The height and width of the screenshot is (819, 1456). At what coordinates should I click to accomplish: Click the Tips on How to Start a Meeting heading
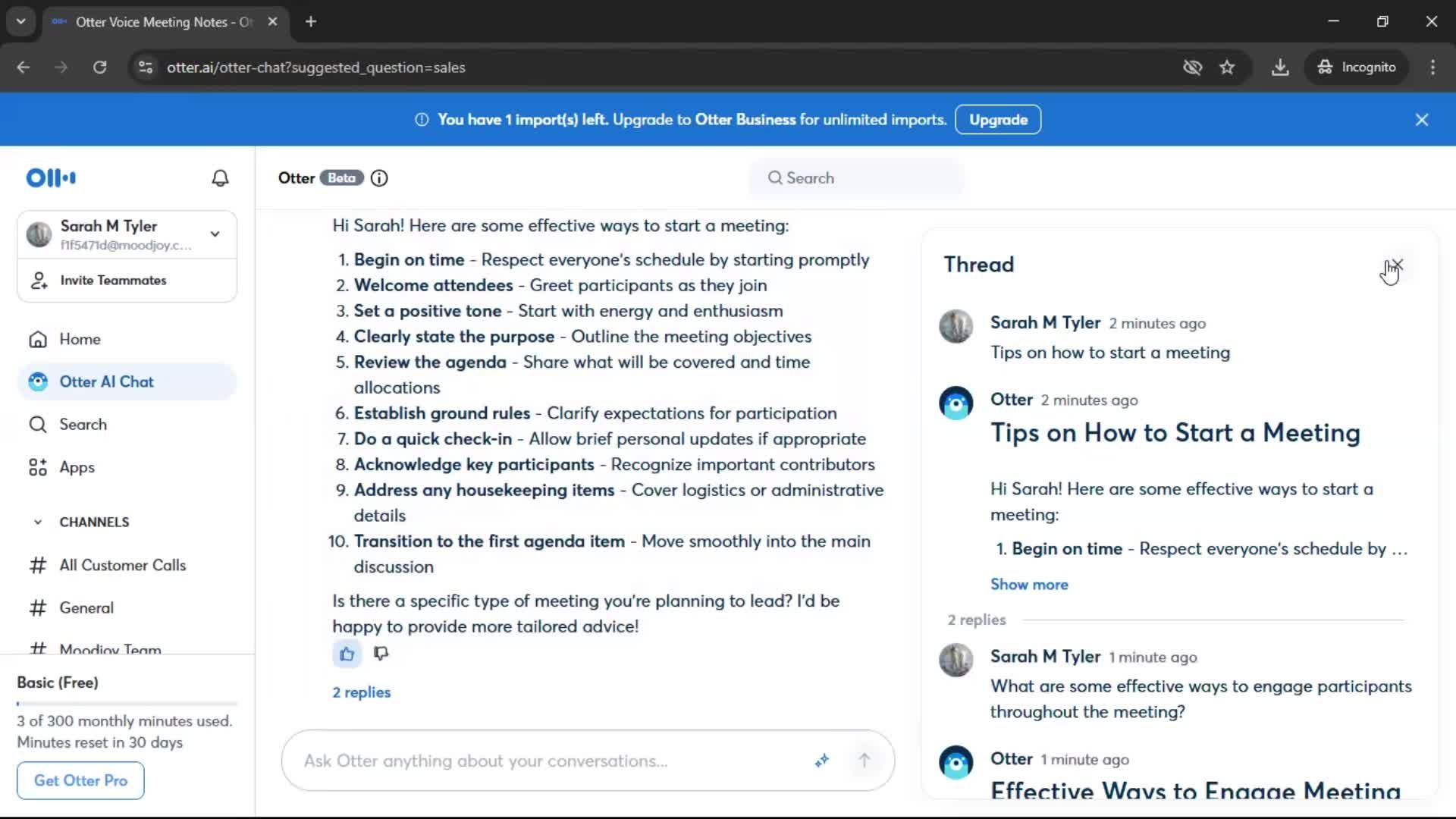click(1175, 433)
